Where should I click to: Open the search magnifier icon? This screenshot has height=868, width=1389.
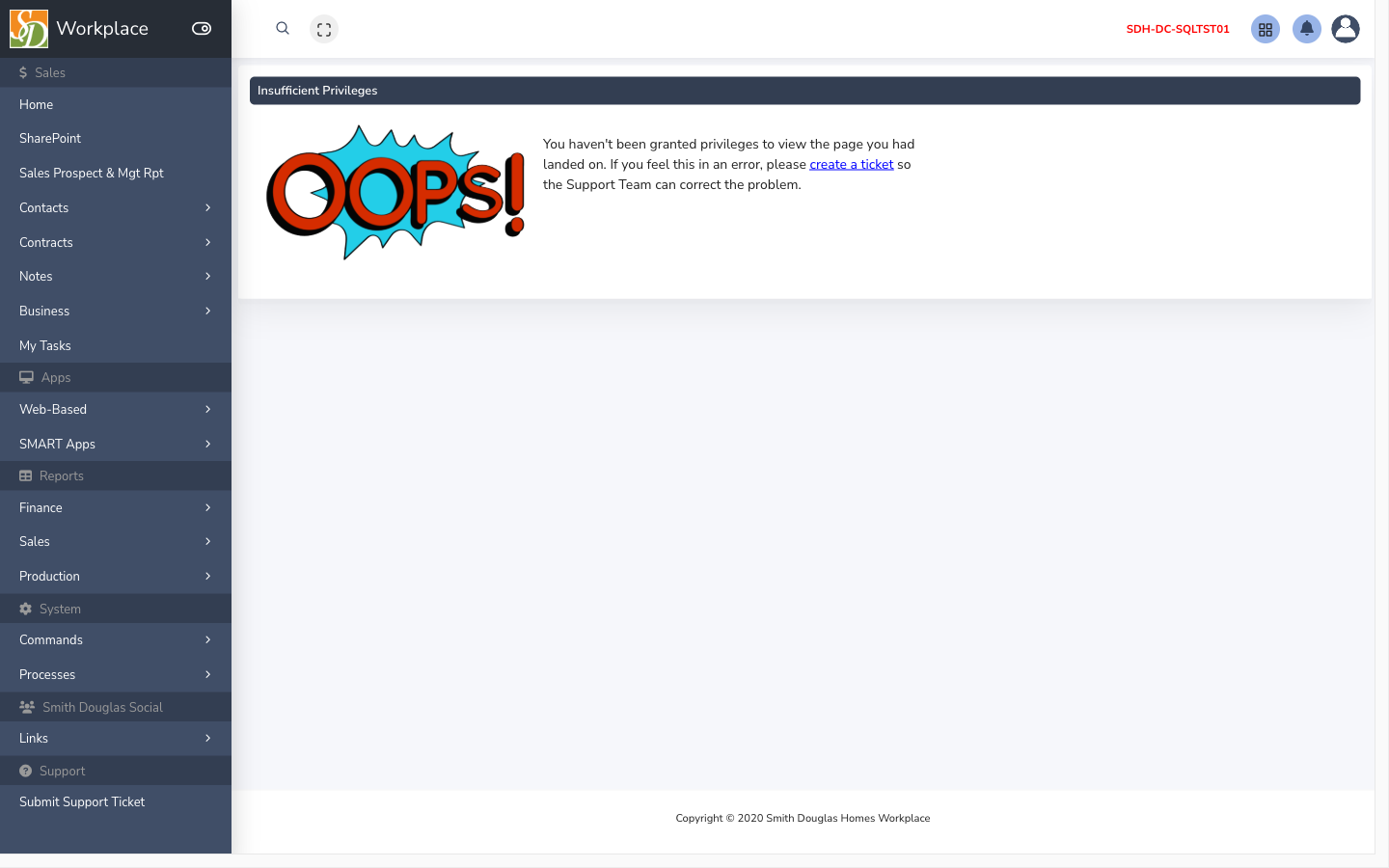[283, 28]
